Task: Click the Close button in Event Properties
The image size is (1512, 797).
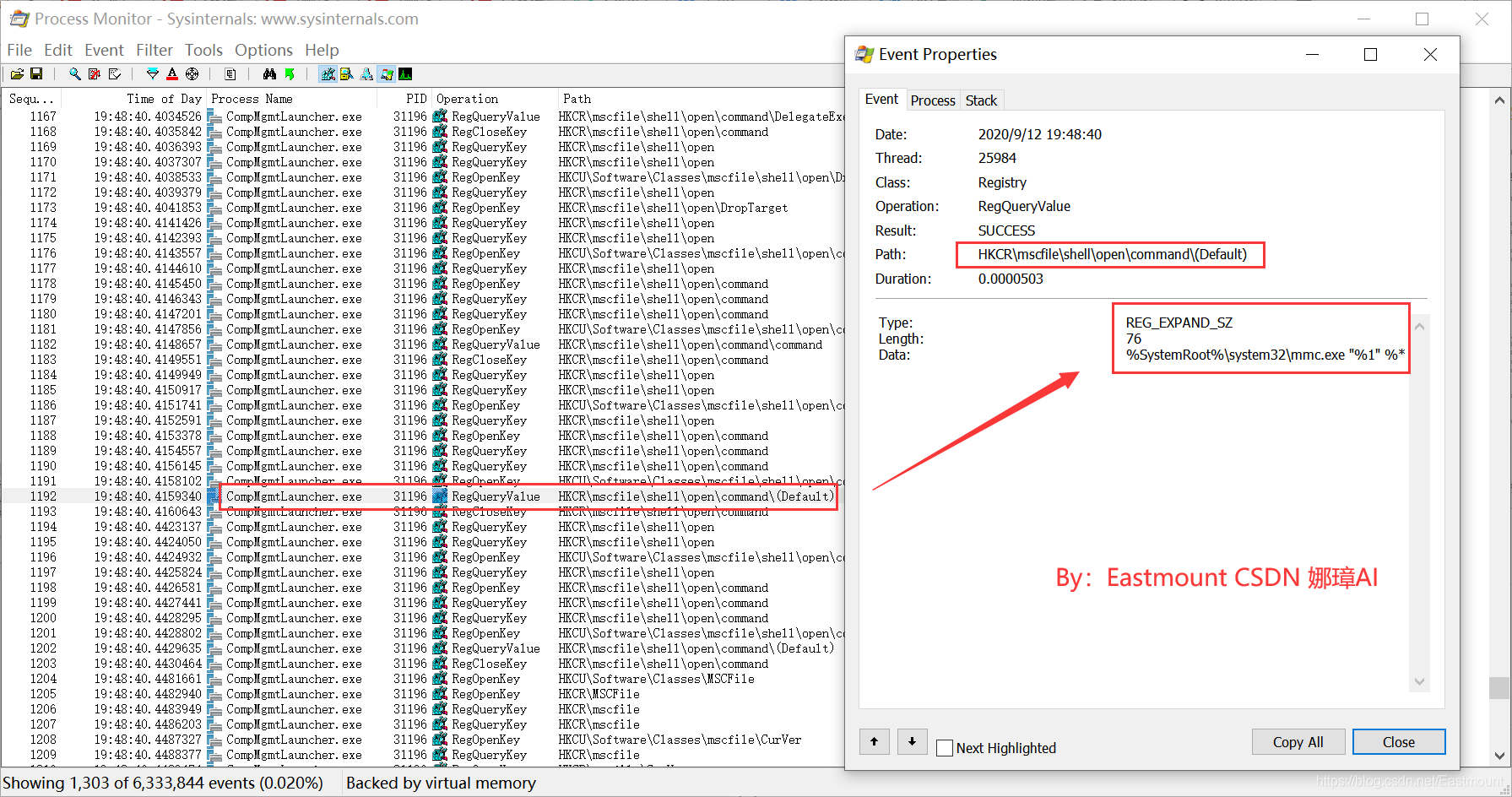Action: click(1399, 742)
